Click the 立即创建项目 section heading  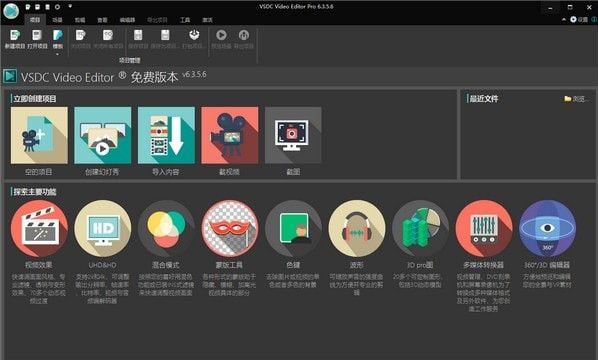[x=35, y=99]
